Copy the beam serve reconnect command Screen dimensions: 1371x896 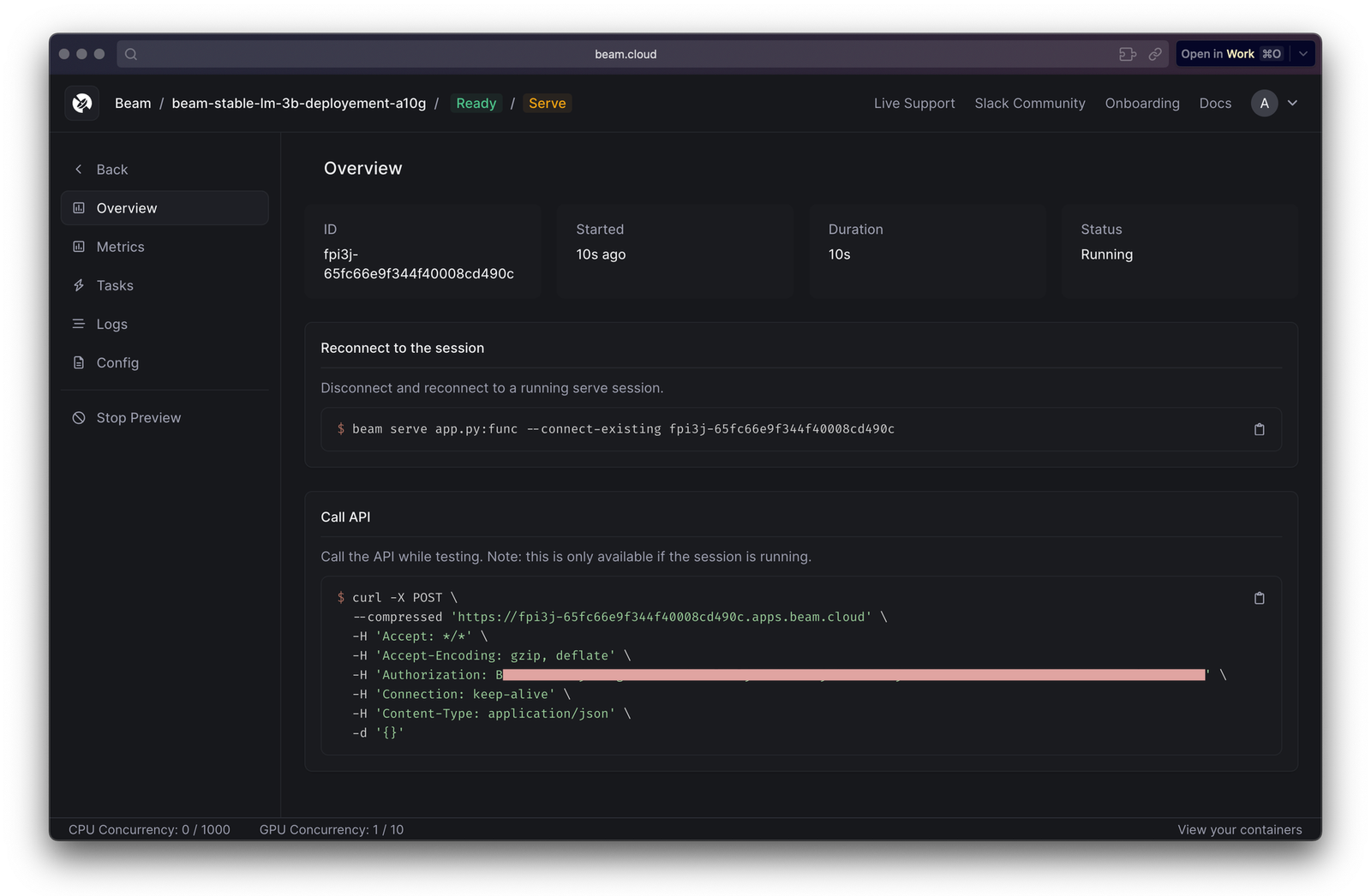pos(1259,429)
